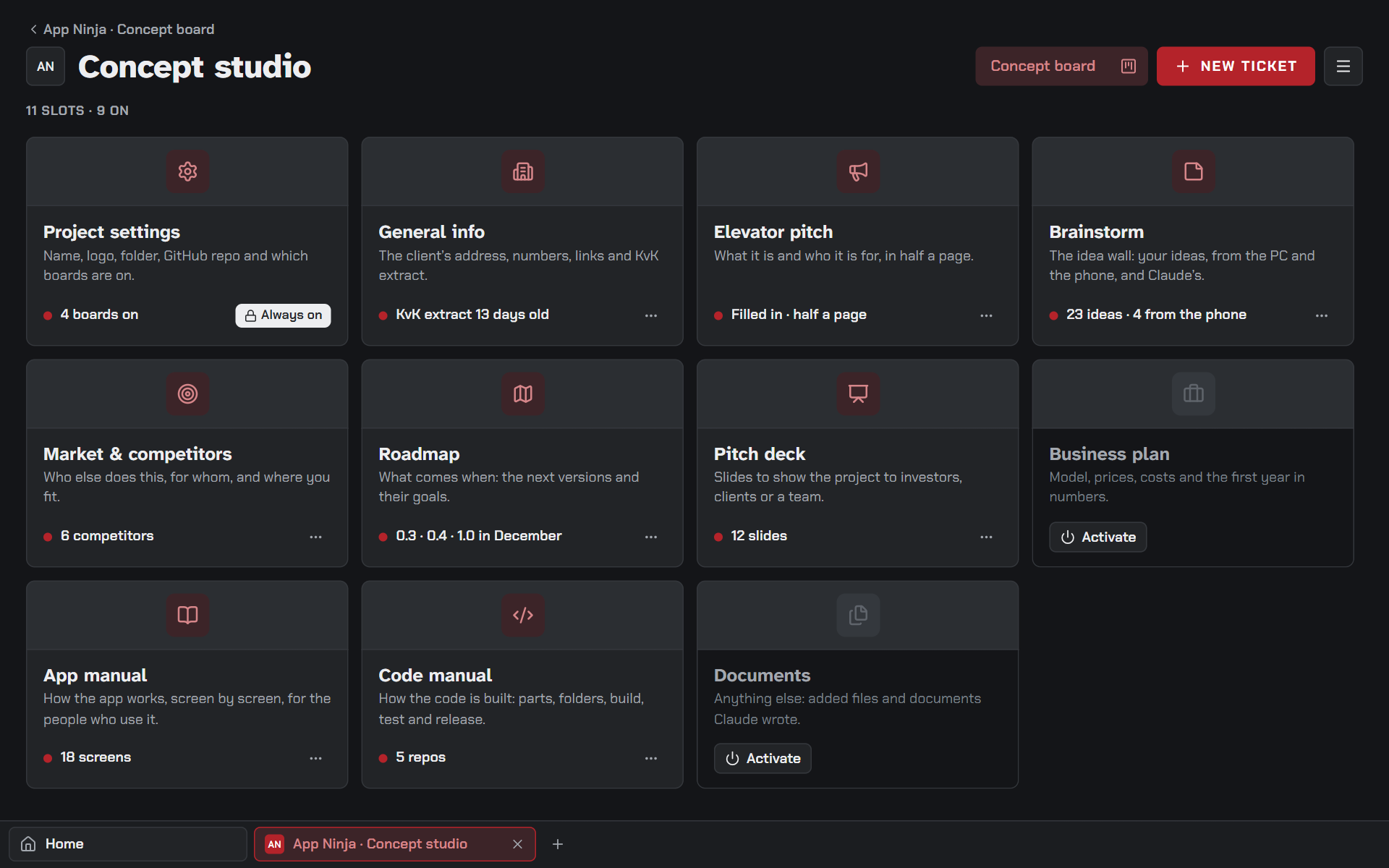Click the Documents files icon
Image resolution: width=1389 pixels, height=868 pixels.
pos(858,615)
